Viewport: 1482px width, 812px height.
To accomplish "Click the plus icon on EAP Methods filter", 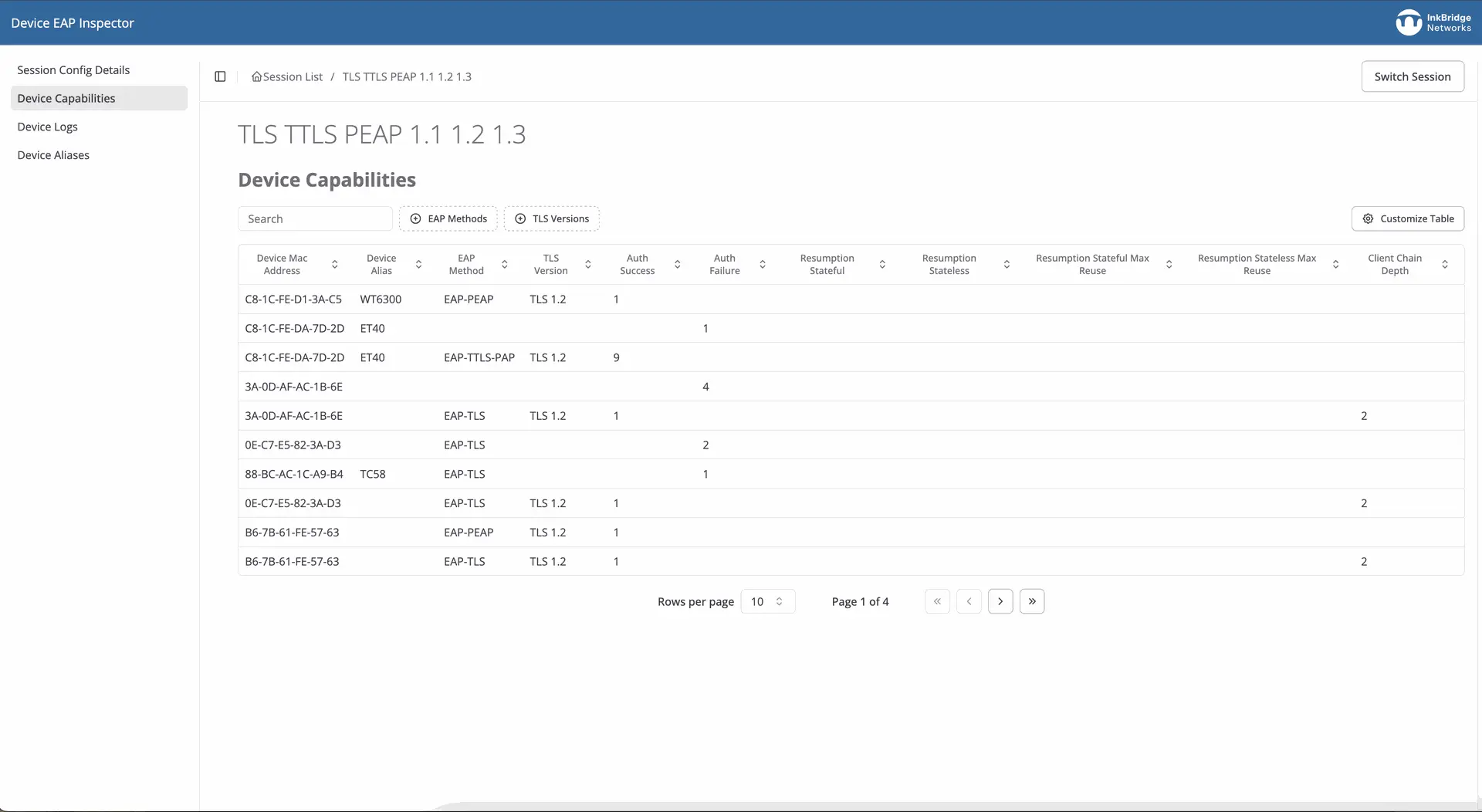I will pos(416,218).
